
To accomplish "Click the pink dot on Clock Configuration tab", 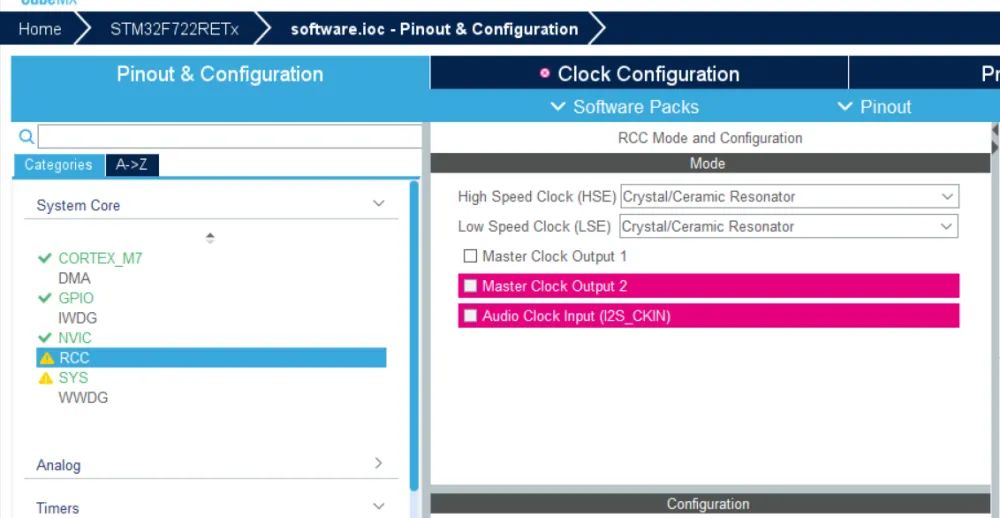I will (545, 73).
